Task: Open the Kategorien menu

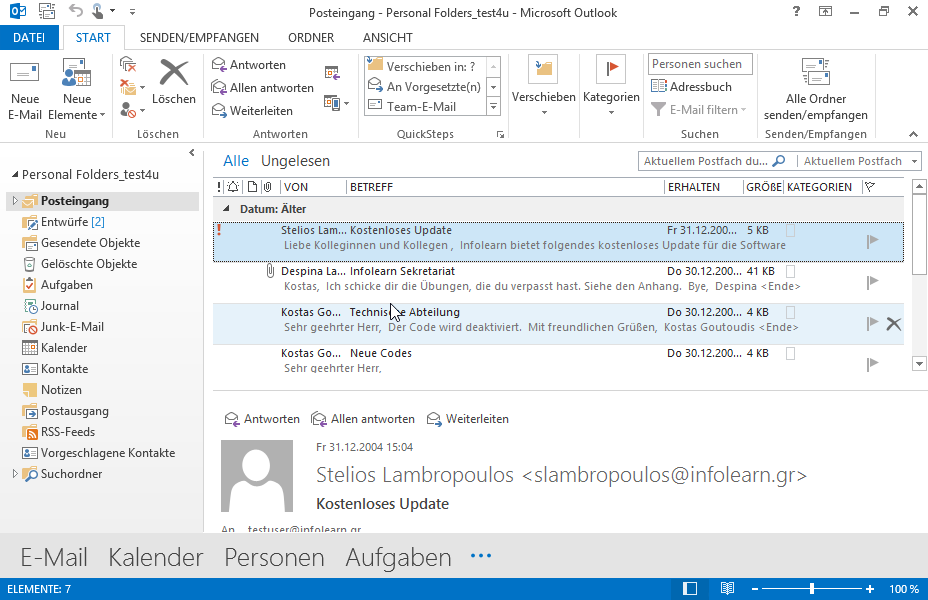Action: [611, 86]
